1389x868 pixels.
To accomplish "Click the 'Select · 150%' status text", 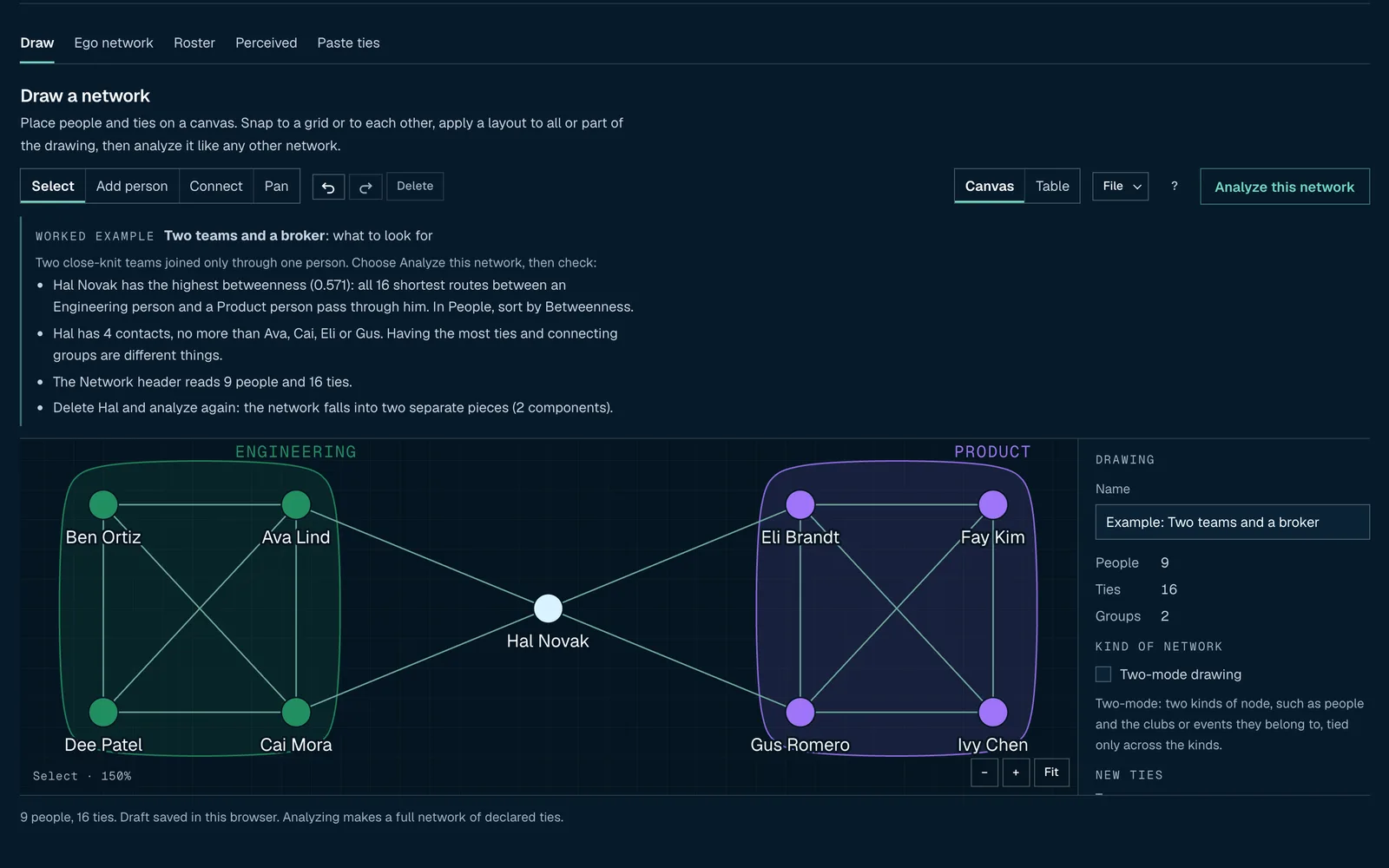I will [82, 776].
